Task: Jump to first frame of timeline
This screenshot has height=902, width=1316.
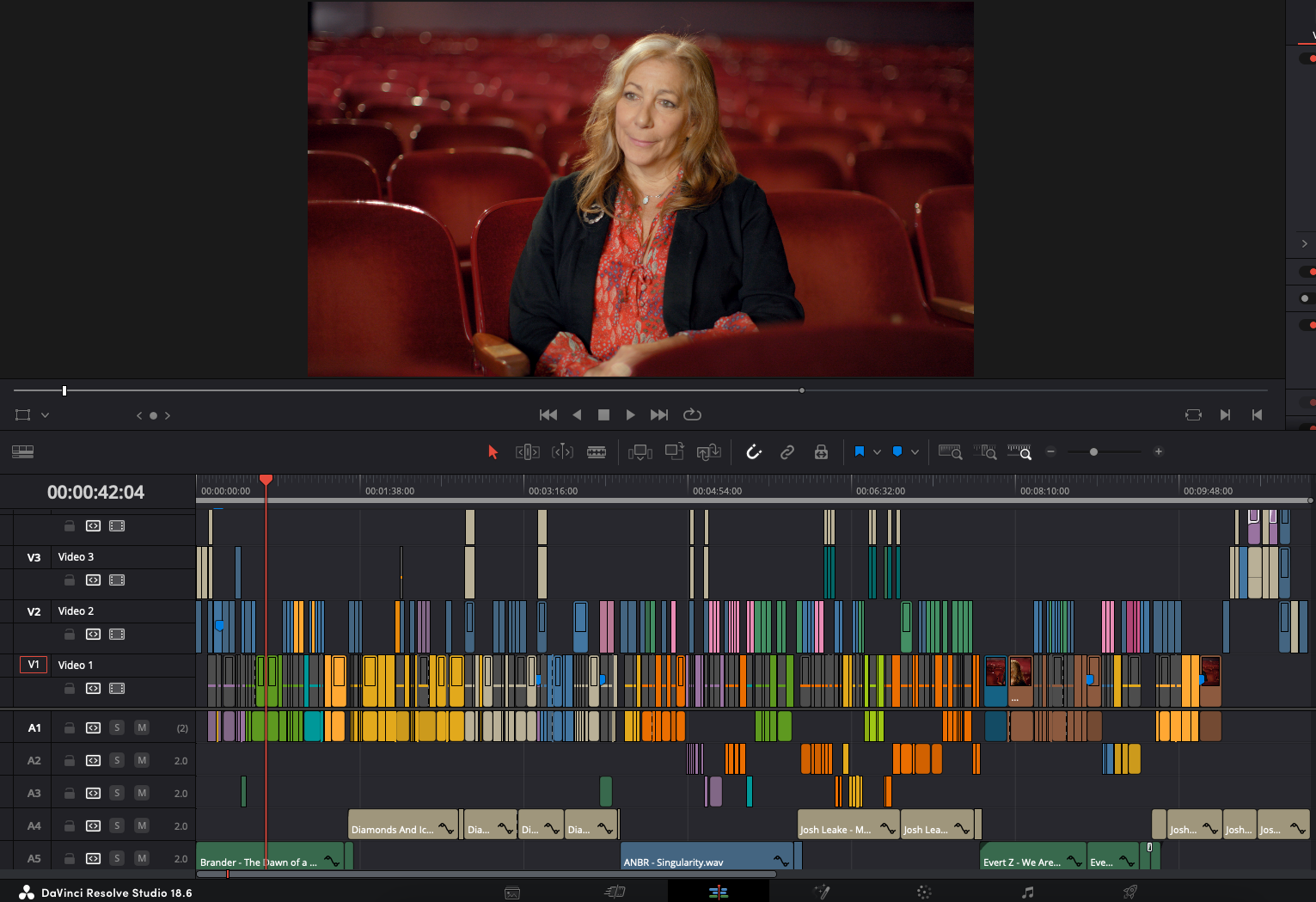Action: (x=548, y=414)
